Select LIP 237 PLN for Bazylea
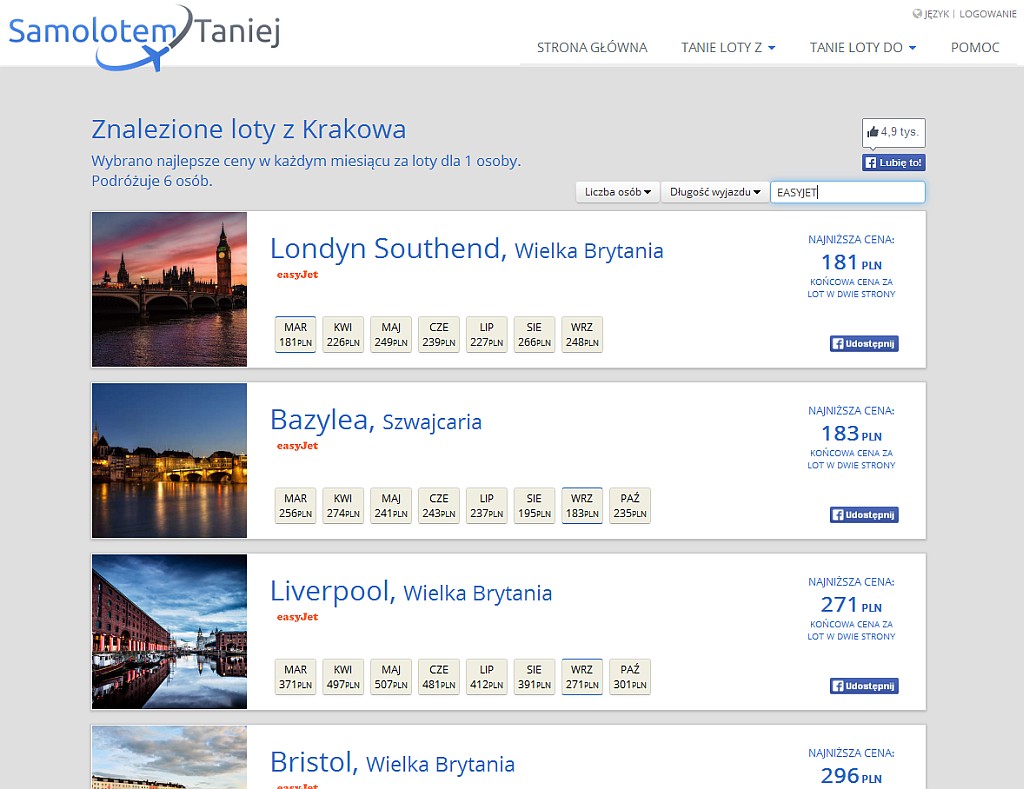1024x789 pixels. pos(487,506)
